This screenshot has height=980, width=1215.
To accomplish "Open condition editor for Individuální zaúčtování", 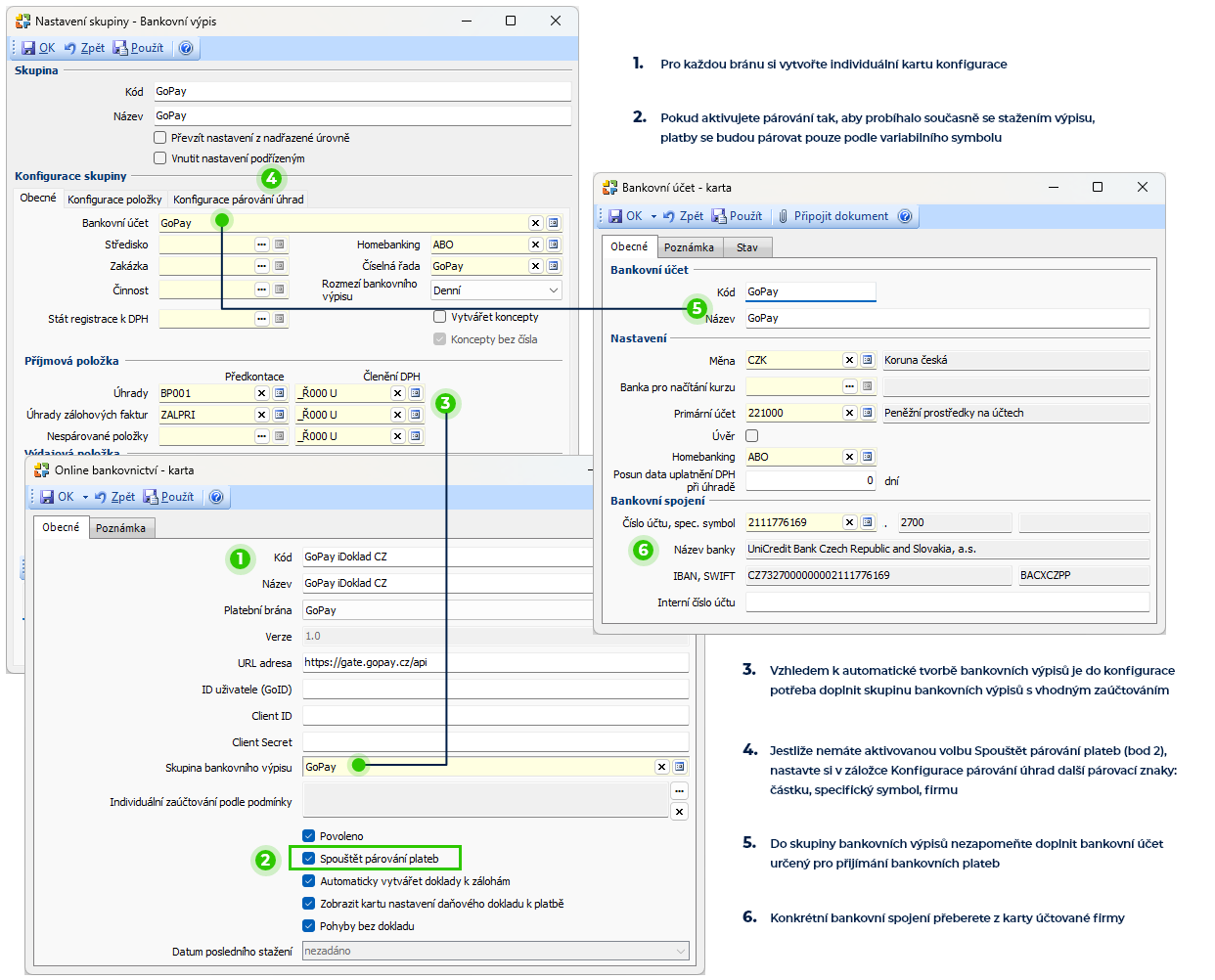I will tap(679, 790).
